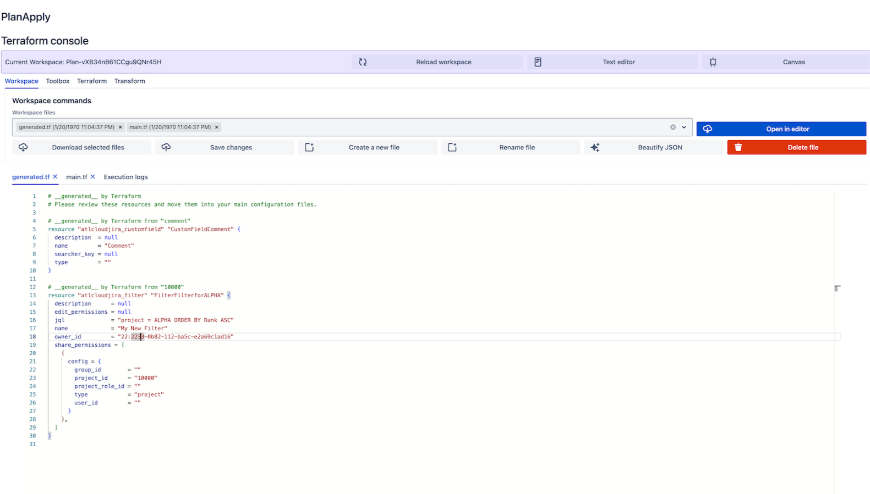
Task: Click the Create a new file icon
Action: pos(309,147)
